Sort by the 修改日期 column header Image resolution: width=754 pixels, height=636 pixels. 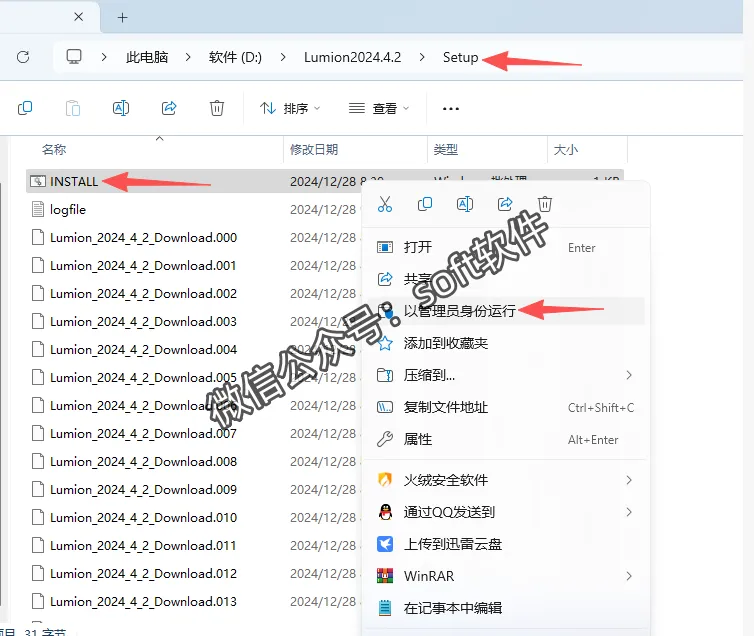[x=314, y=150]
